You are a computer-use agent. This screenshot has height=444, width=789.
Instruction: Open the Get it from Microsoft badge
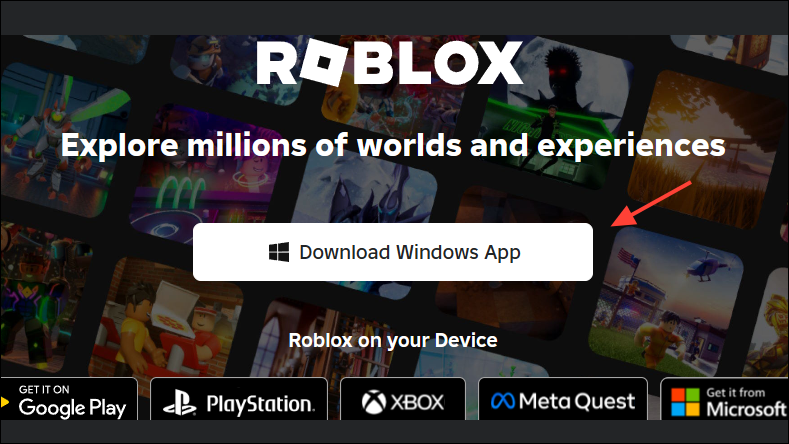[x=725, y=399]
